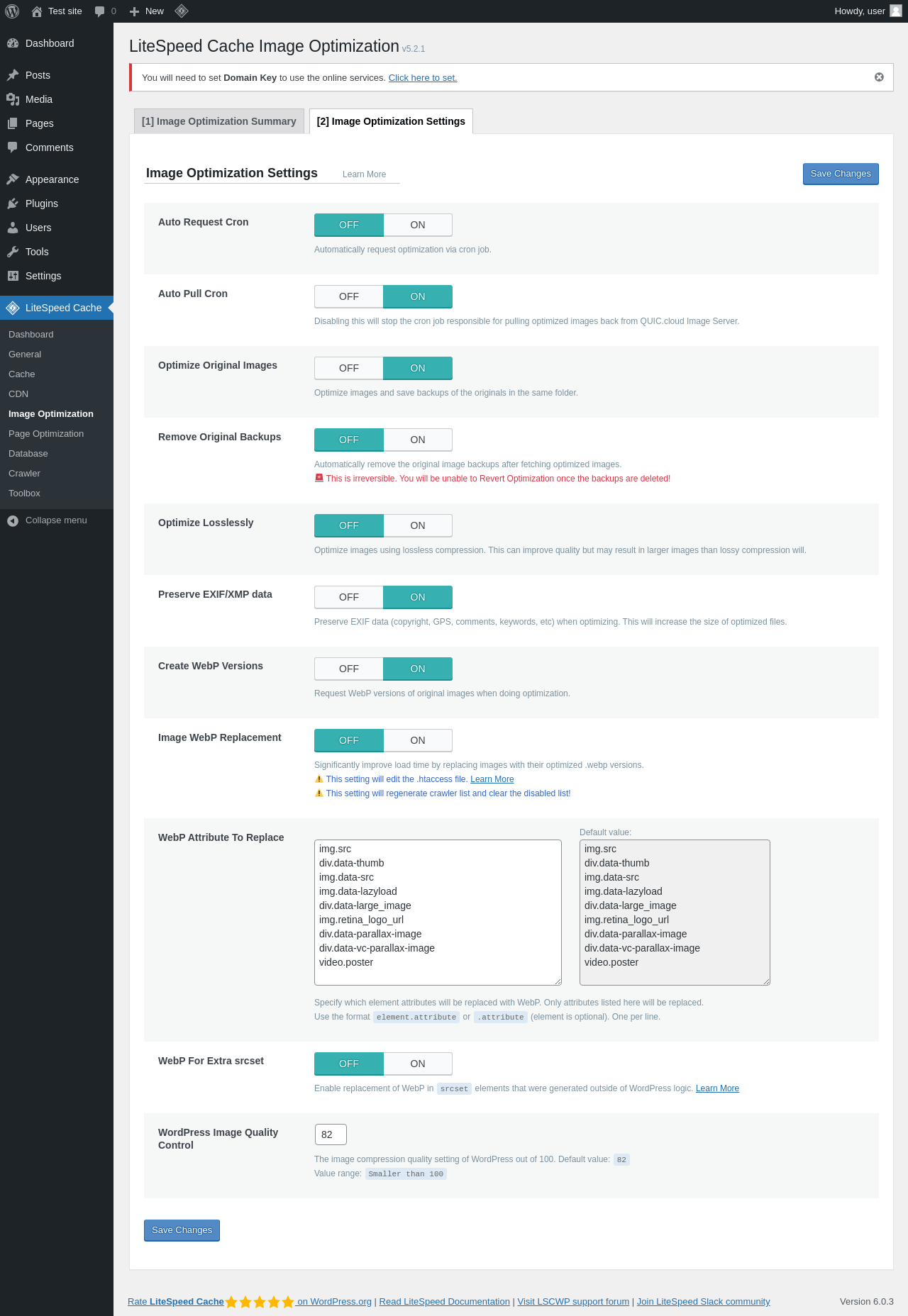Click the Image Optimization submenu item

[57, 414]
